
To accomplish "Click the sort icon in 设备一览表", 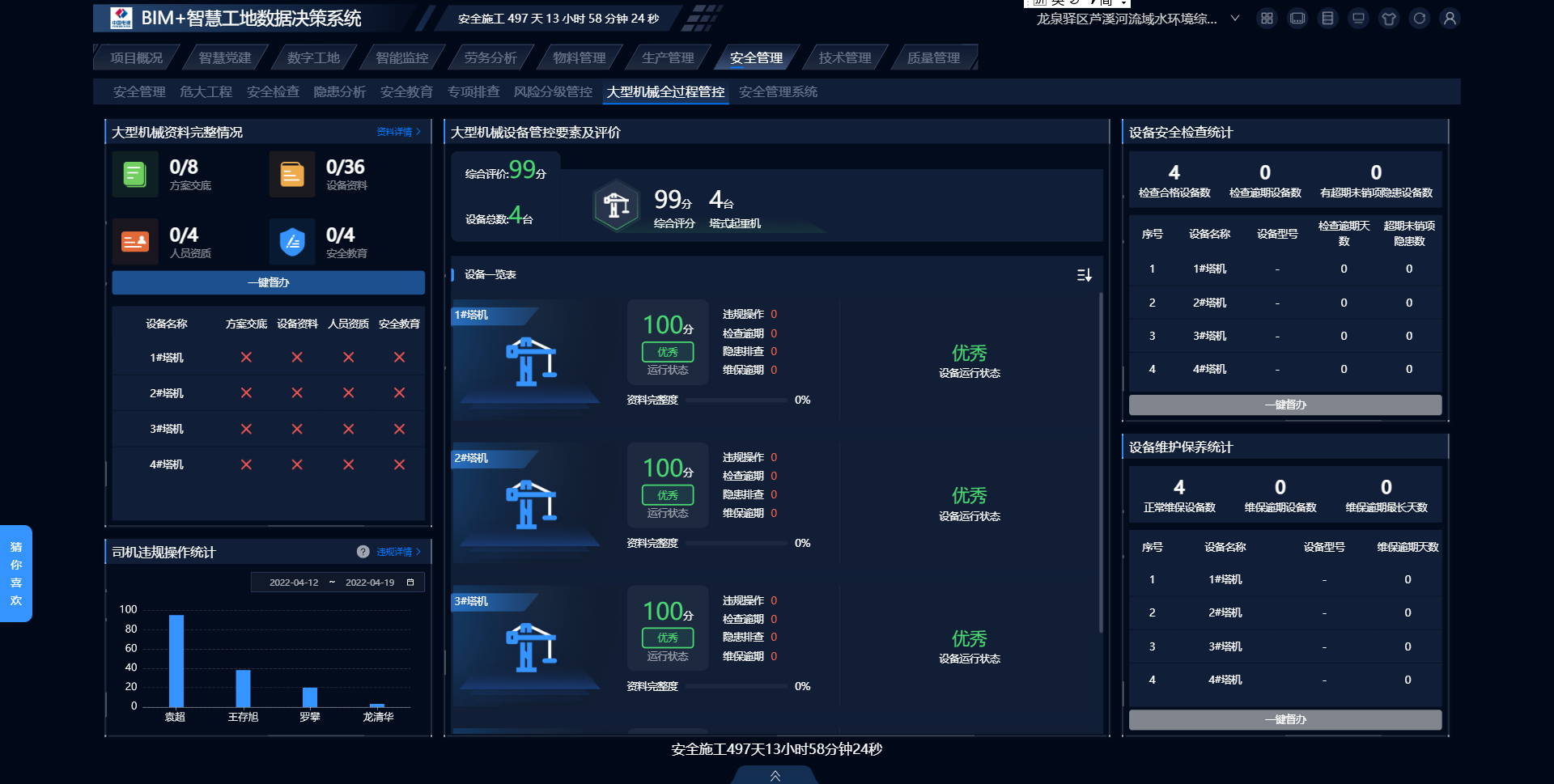I will pyautogui.click(x=1085, y=275).
